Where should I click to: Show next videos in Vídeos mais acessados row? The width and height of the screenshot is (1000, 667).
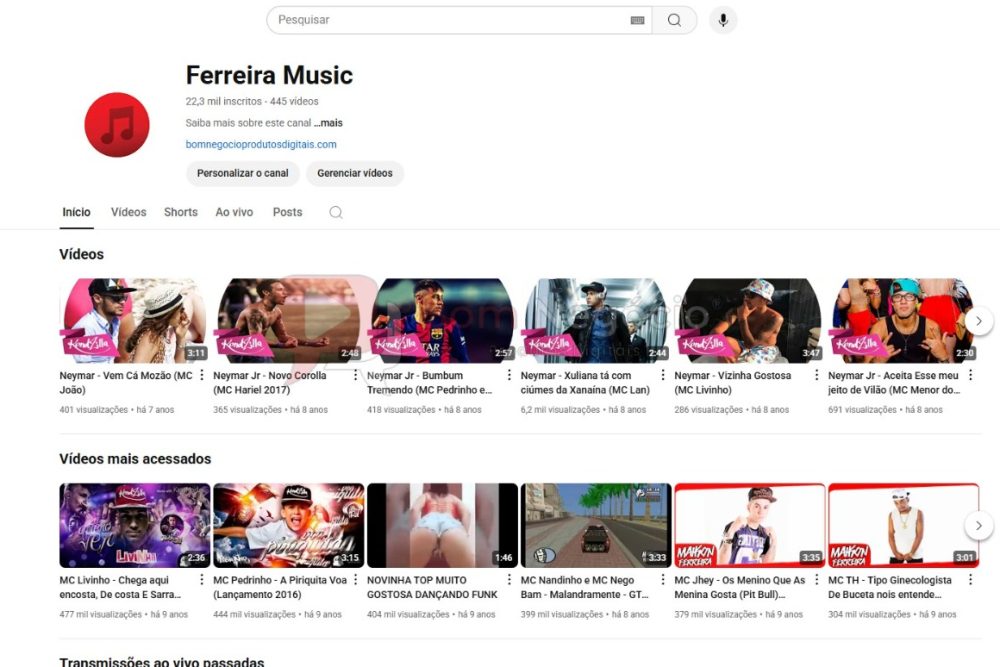pos(979,525)
